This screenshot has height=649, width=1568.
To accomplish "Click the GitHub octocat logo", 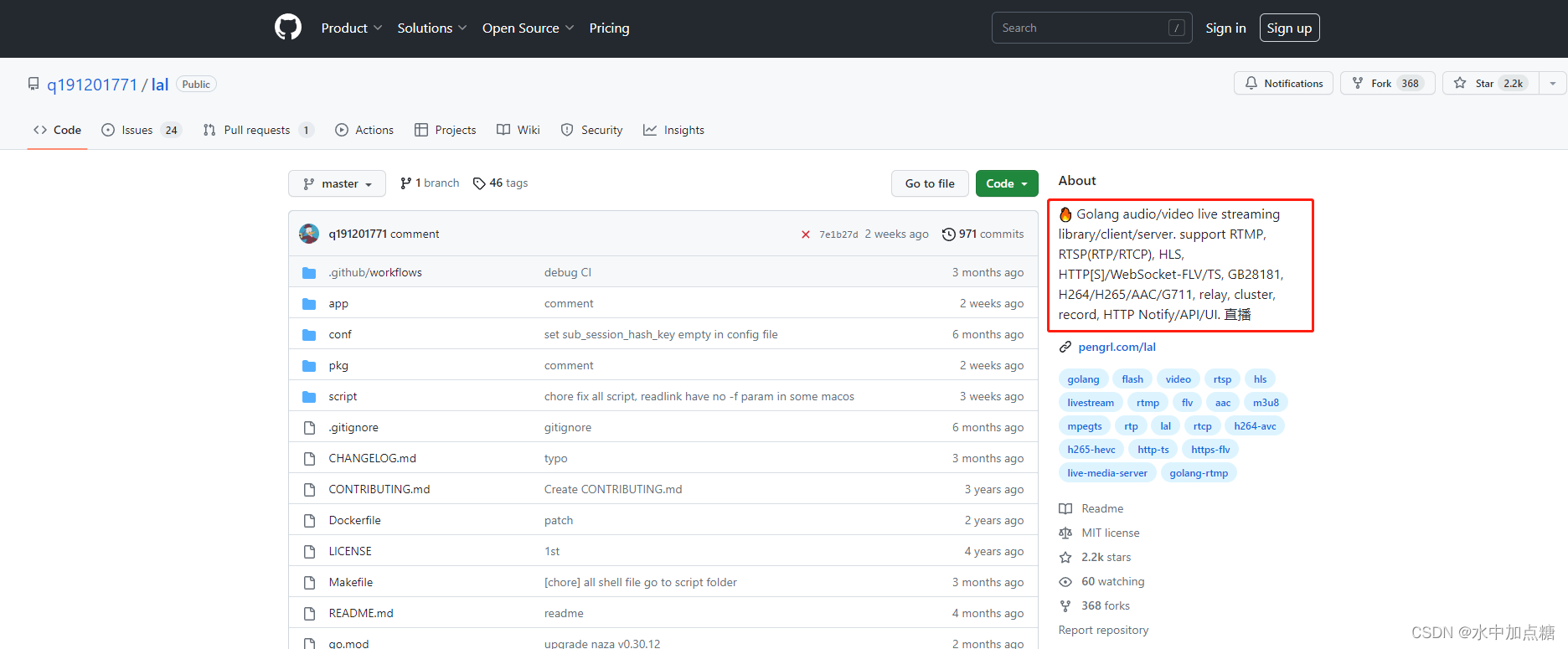I will (288, 28).
